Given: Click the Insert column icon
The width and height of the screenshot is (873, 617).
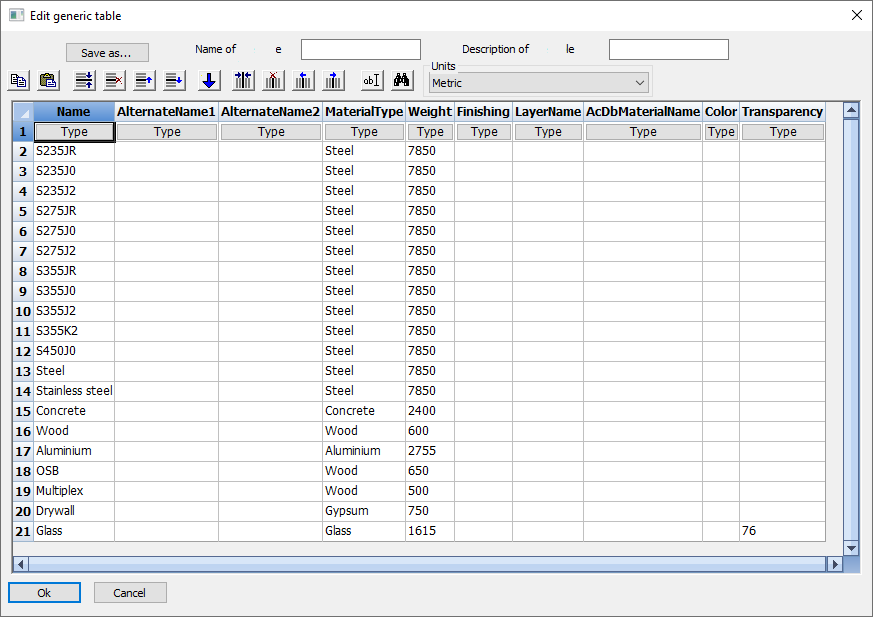Looking at the screenshot, I should (243, 81).
